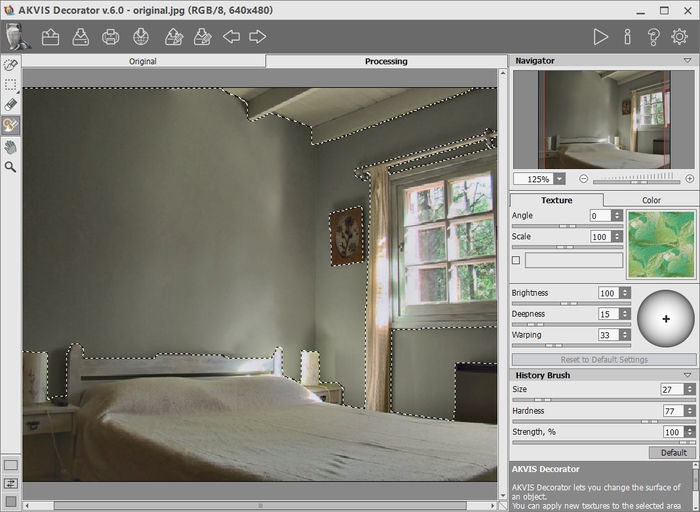
Task: Click Reset to Default Settings button
Action: [x=604, y=359]
